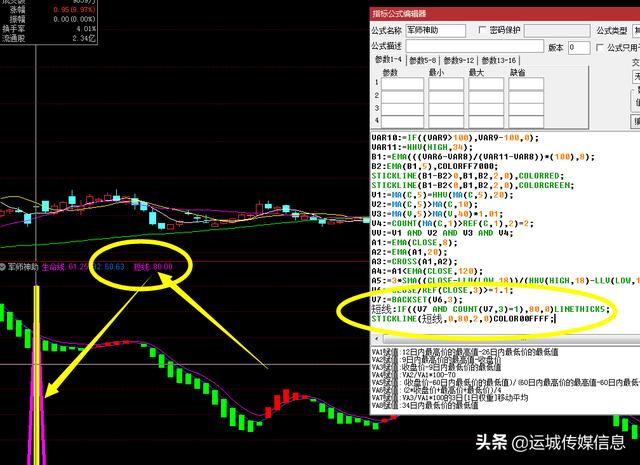
Task: Click the A2:=EMA(A1,20) line
Action: [x=409, y=252]
